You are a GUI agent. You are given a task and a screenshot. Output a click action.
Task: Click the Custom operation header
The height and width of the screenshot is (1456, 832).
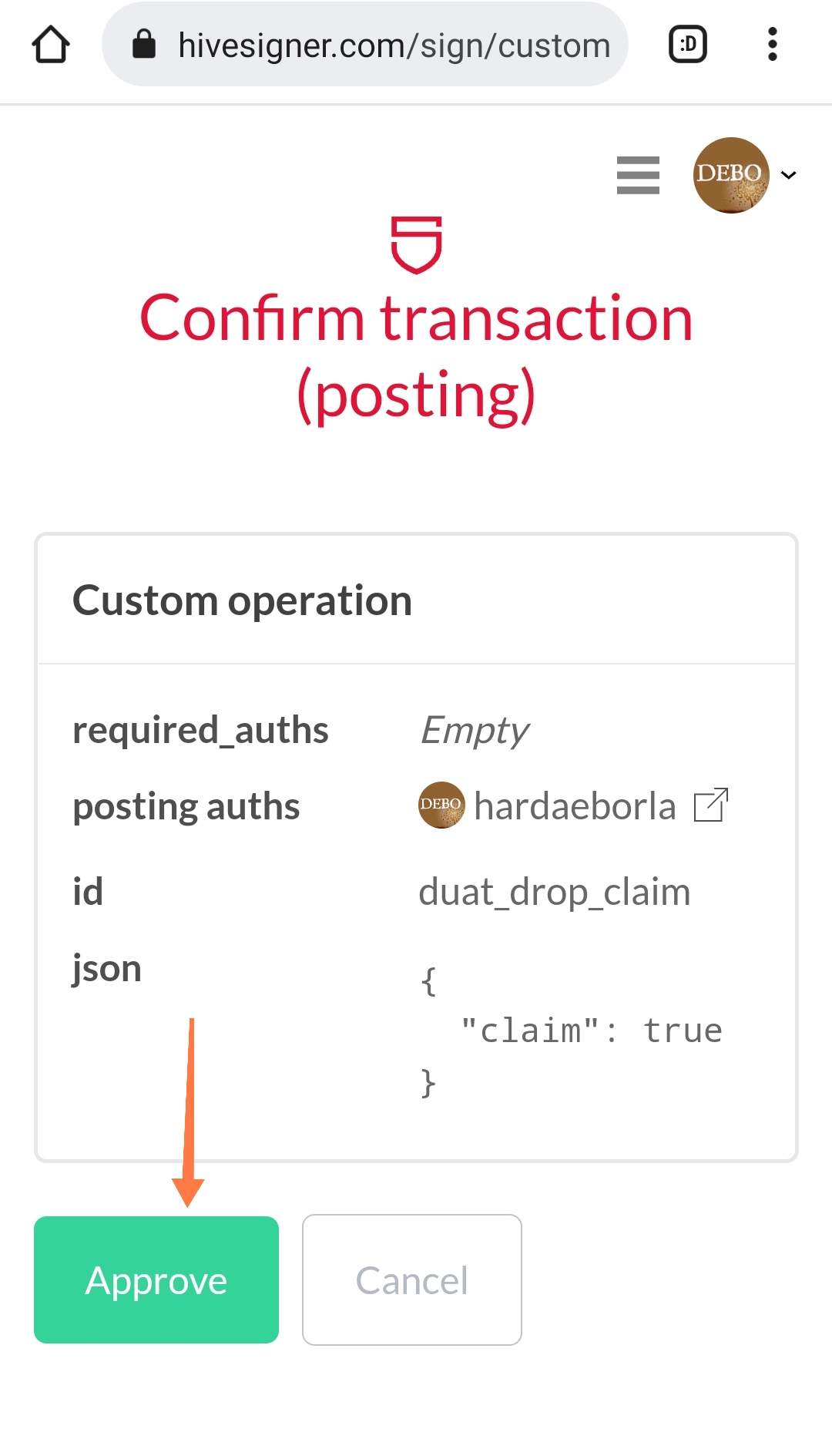coord(243,600)
